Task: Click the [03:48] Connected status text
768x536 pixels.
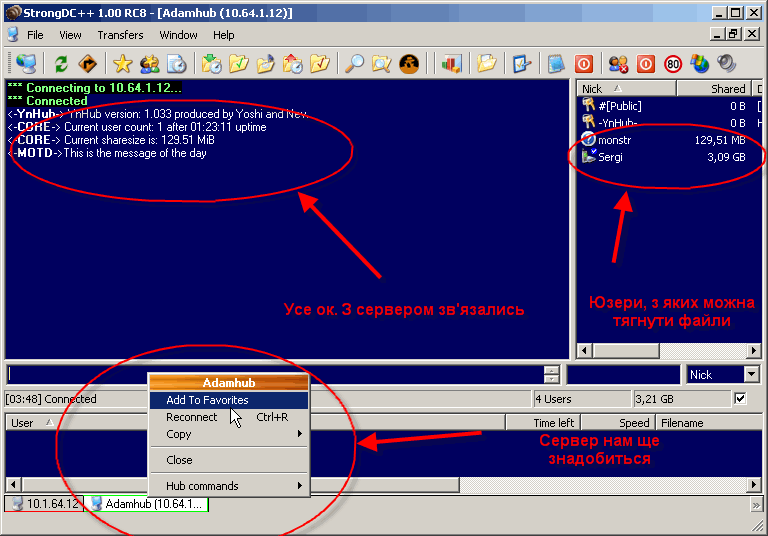Action: [51, 399]
